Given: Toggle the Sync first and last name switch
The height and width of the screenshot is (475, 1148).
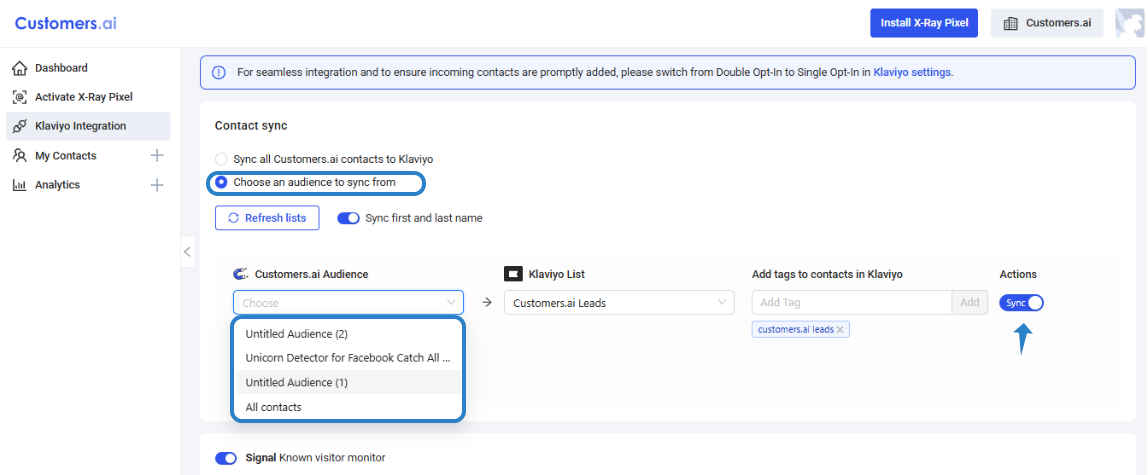Looking at the screenshot, I should coord(348,218).
